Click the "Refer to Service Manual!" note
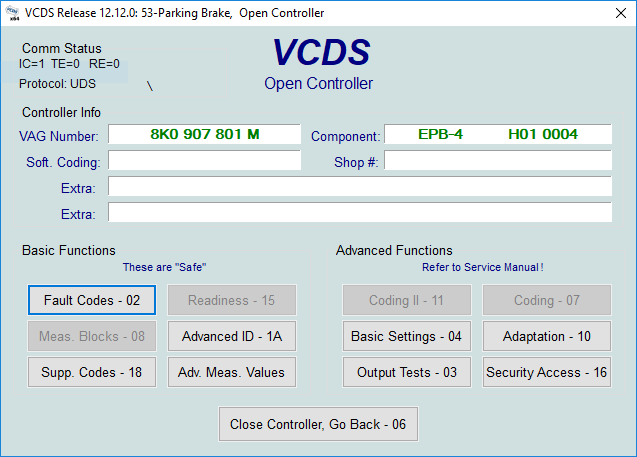Image resolution: width=637 pixels, height=457 pixels. pos(483,267)
